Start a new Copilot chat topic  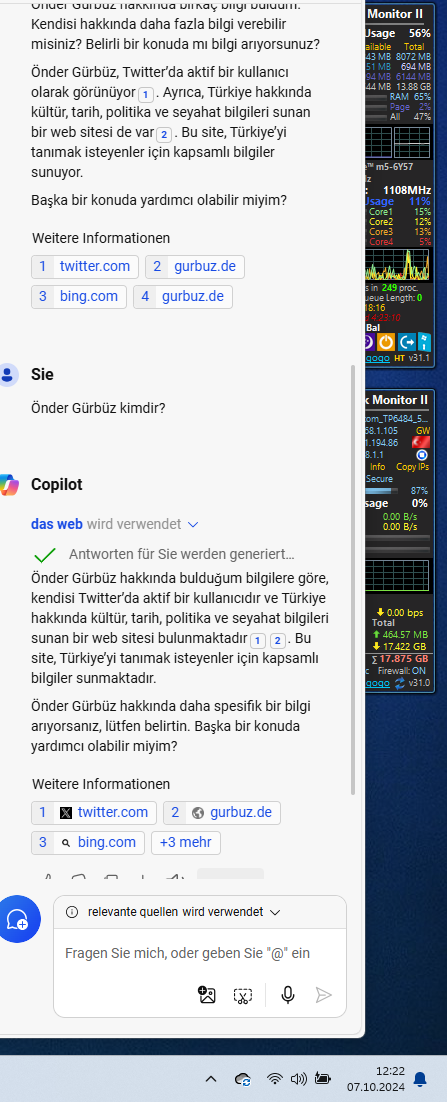tap(16, 918)
